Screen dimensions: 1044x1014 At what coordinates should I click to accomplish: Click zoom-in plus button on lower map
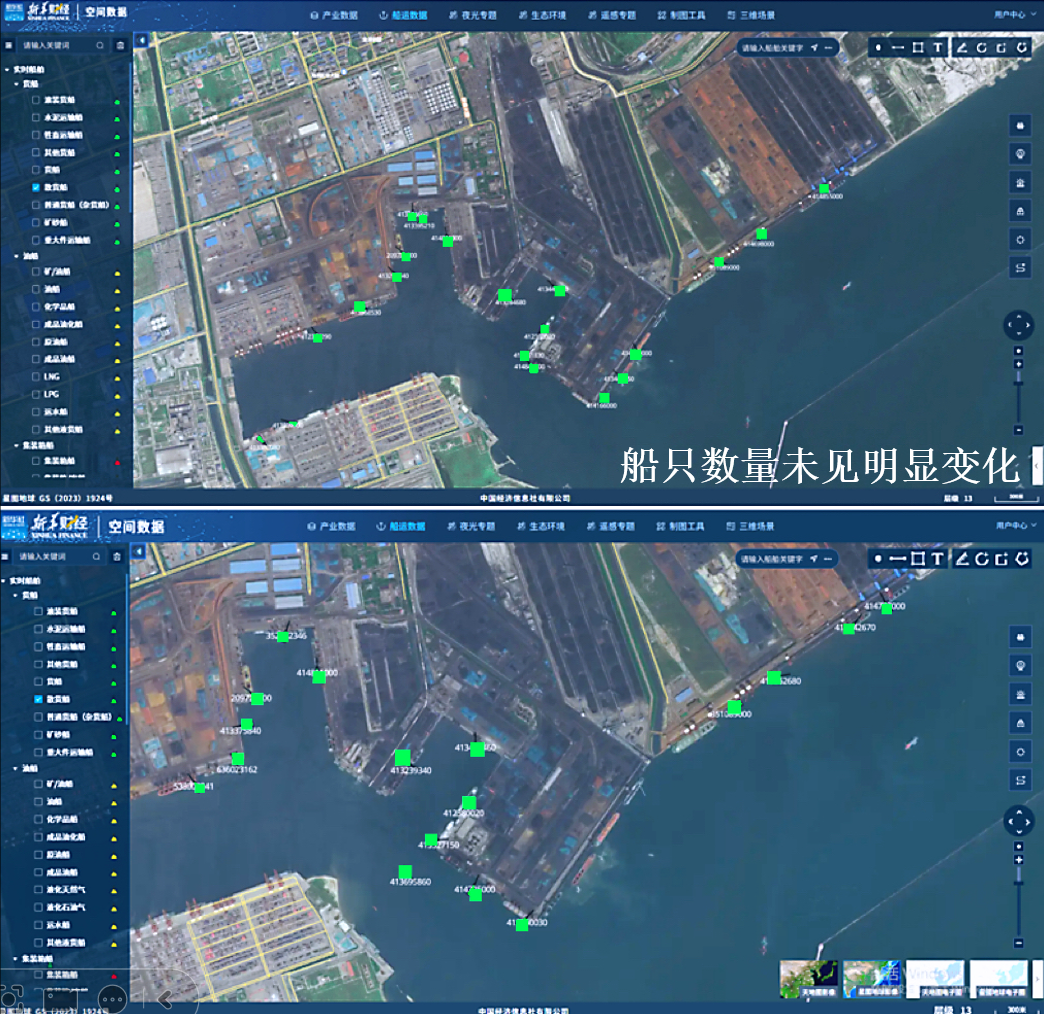pyautogui.click(x=1018, y=860)
